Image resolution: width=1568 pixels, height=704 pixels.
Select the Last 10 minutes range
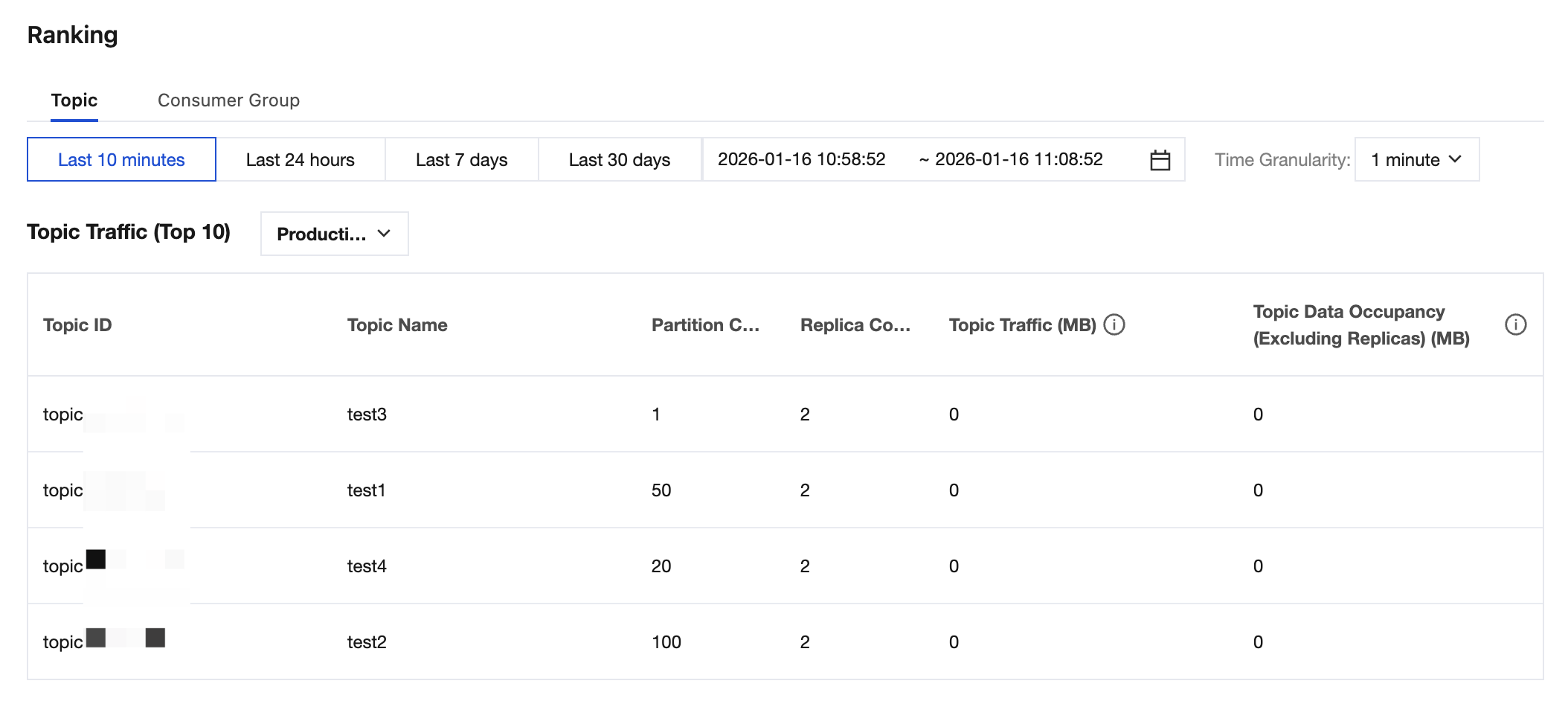pos(121,160)
